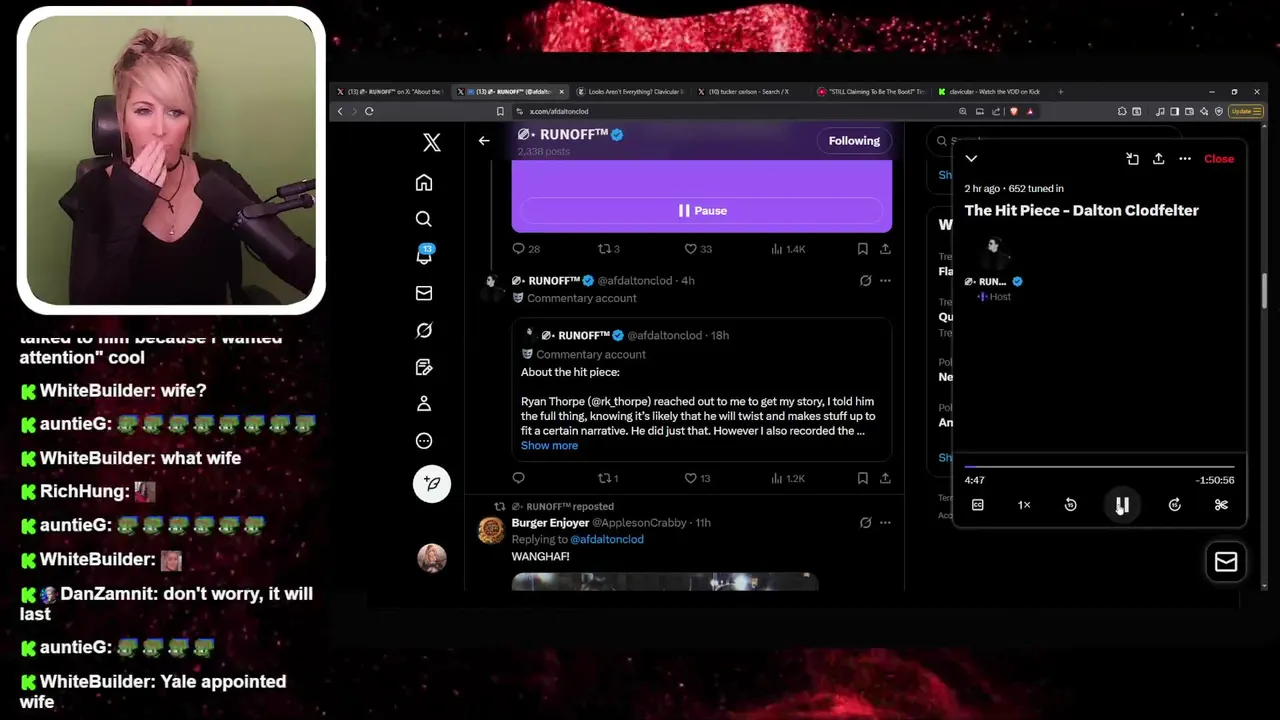Open extensions puzzle icon in browser toolbar
This screenshot has height=720, width=1280.
tap(1122, 111)
